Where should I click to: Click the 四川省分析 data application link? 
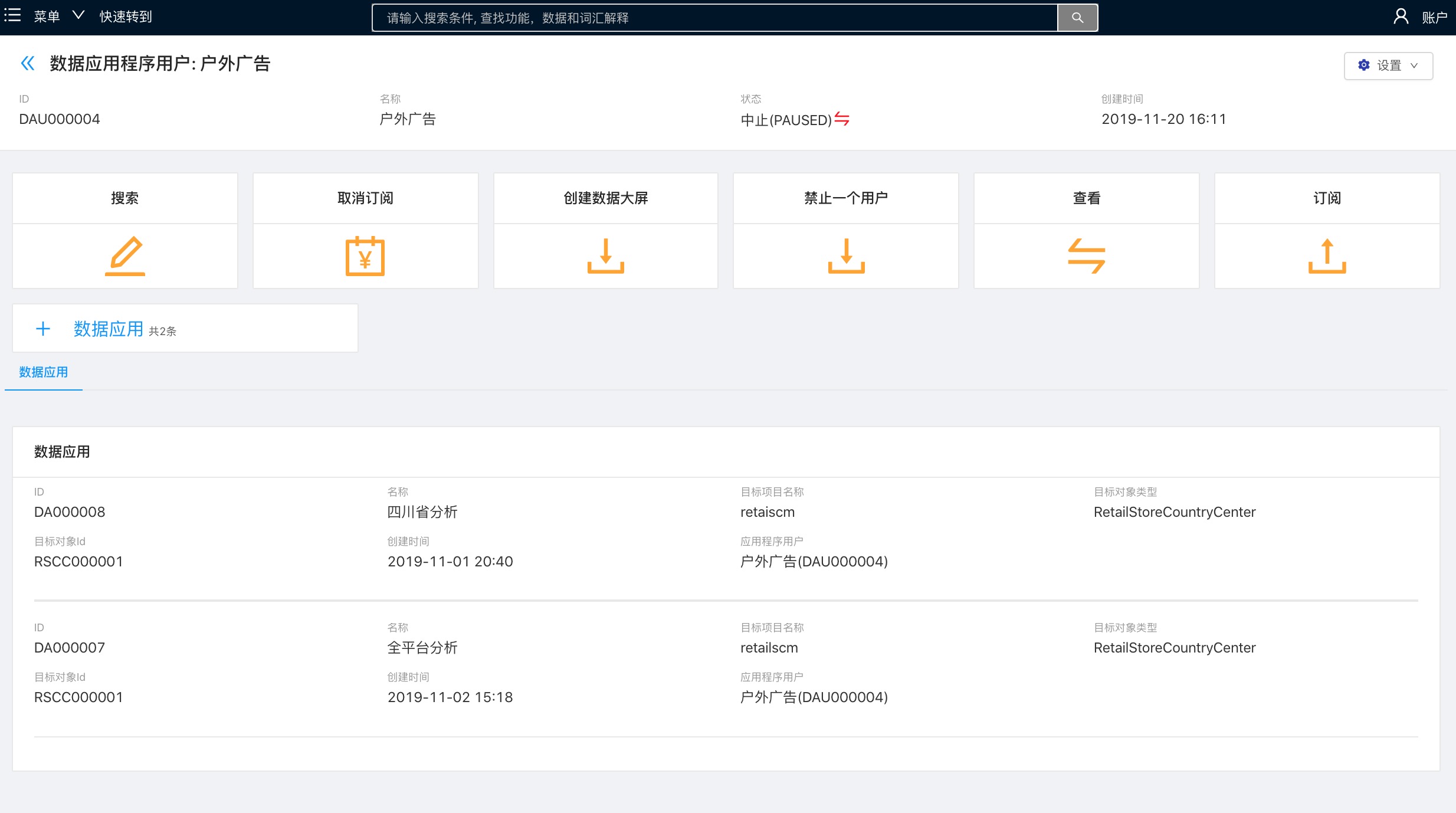pyautogui.click(x=422, y=512)
